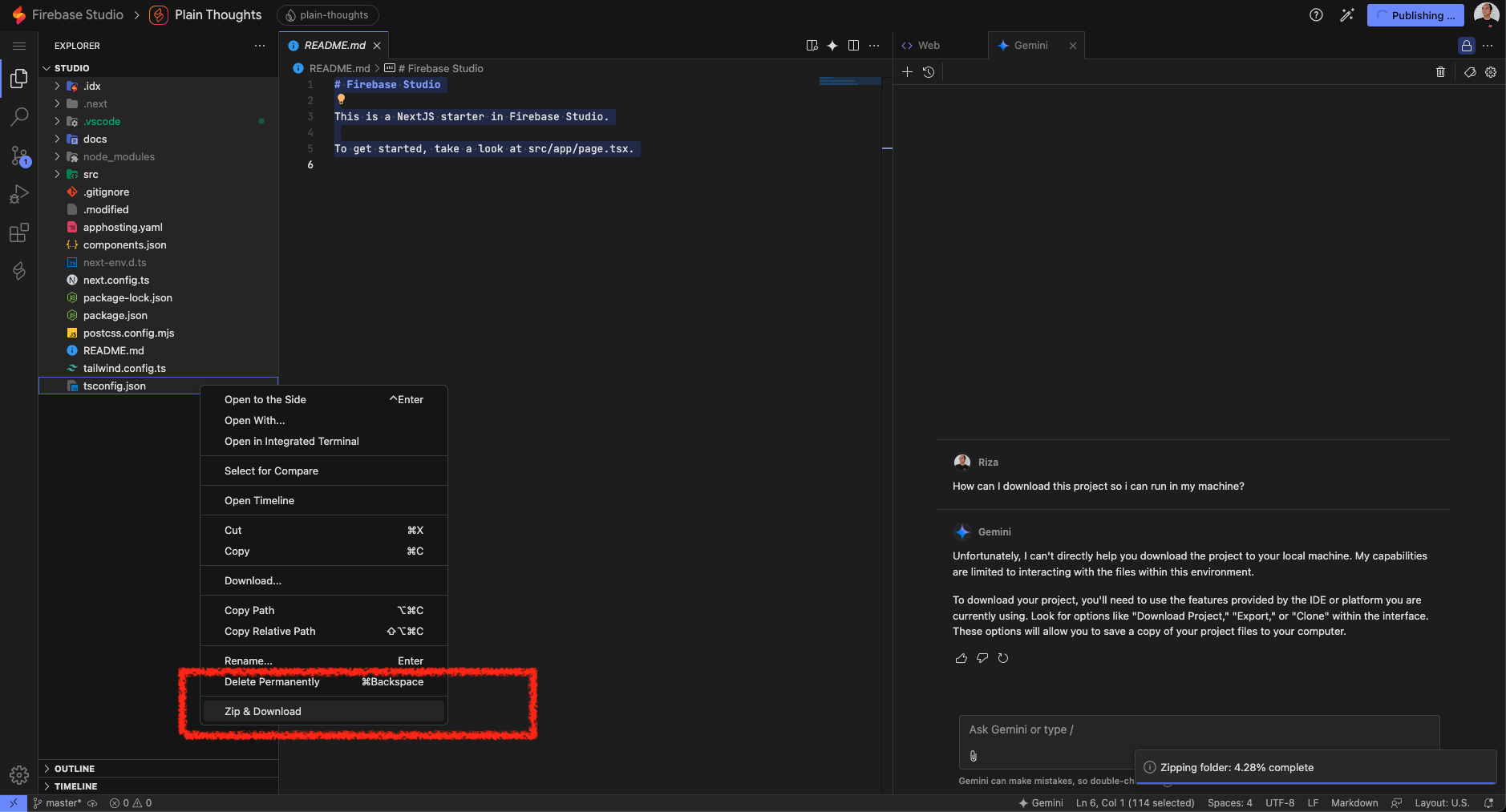Click the lock icon in the panel tab bar
Image resolution: width=1506 pixels, height=812 pixels.
tap(1467, 46)
